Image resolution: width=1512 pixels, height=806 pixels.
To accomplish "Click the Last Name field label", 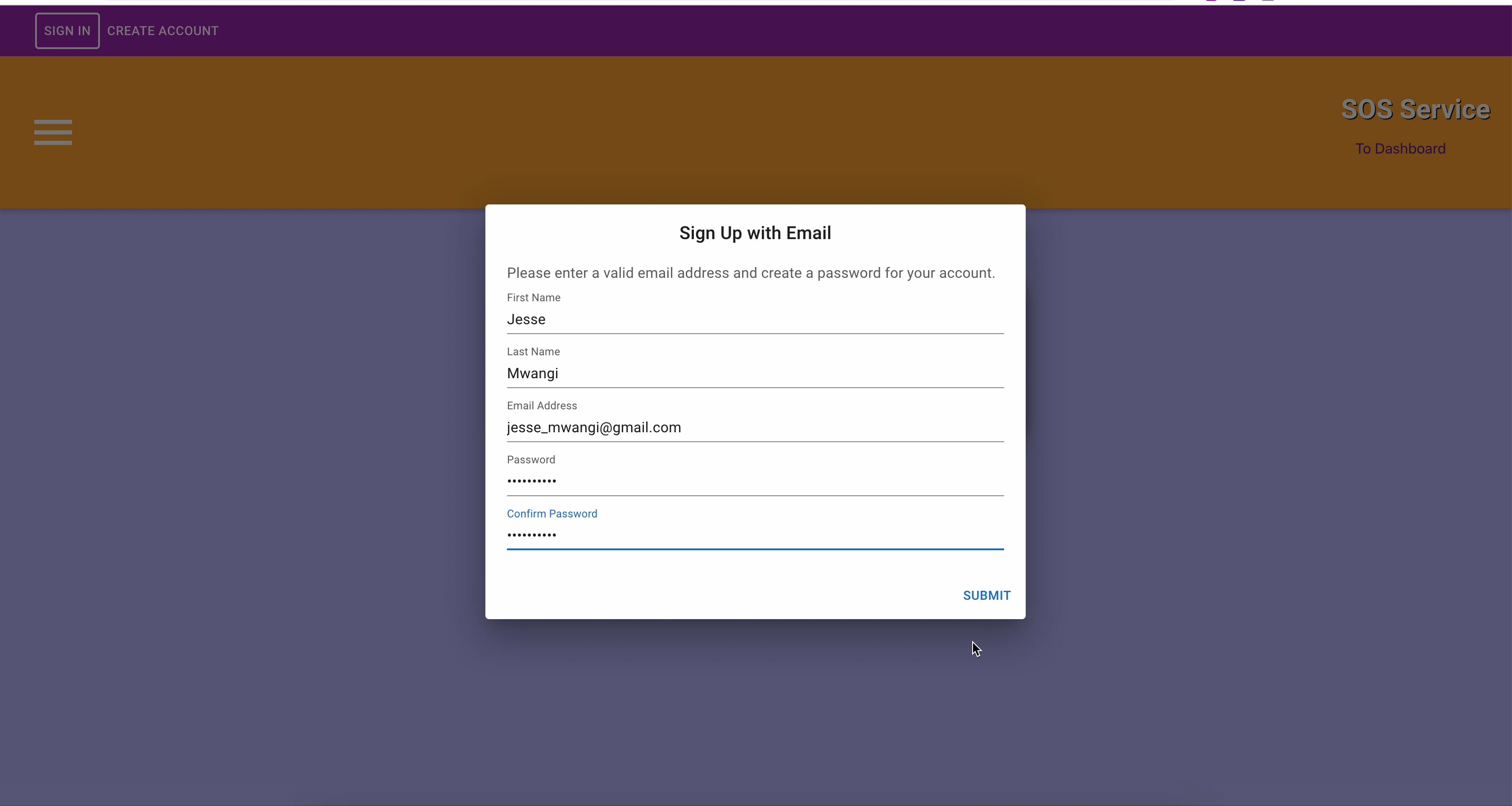I will pyautogui.click(x=533, y=352).
